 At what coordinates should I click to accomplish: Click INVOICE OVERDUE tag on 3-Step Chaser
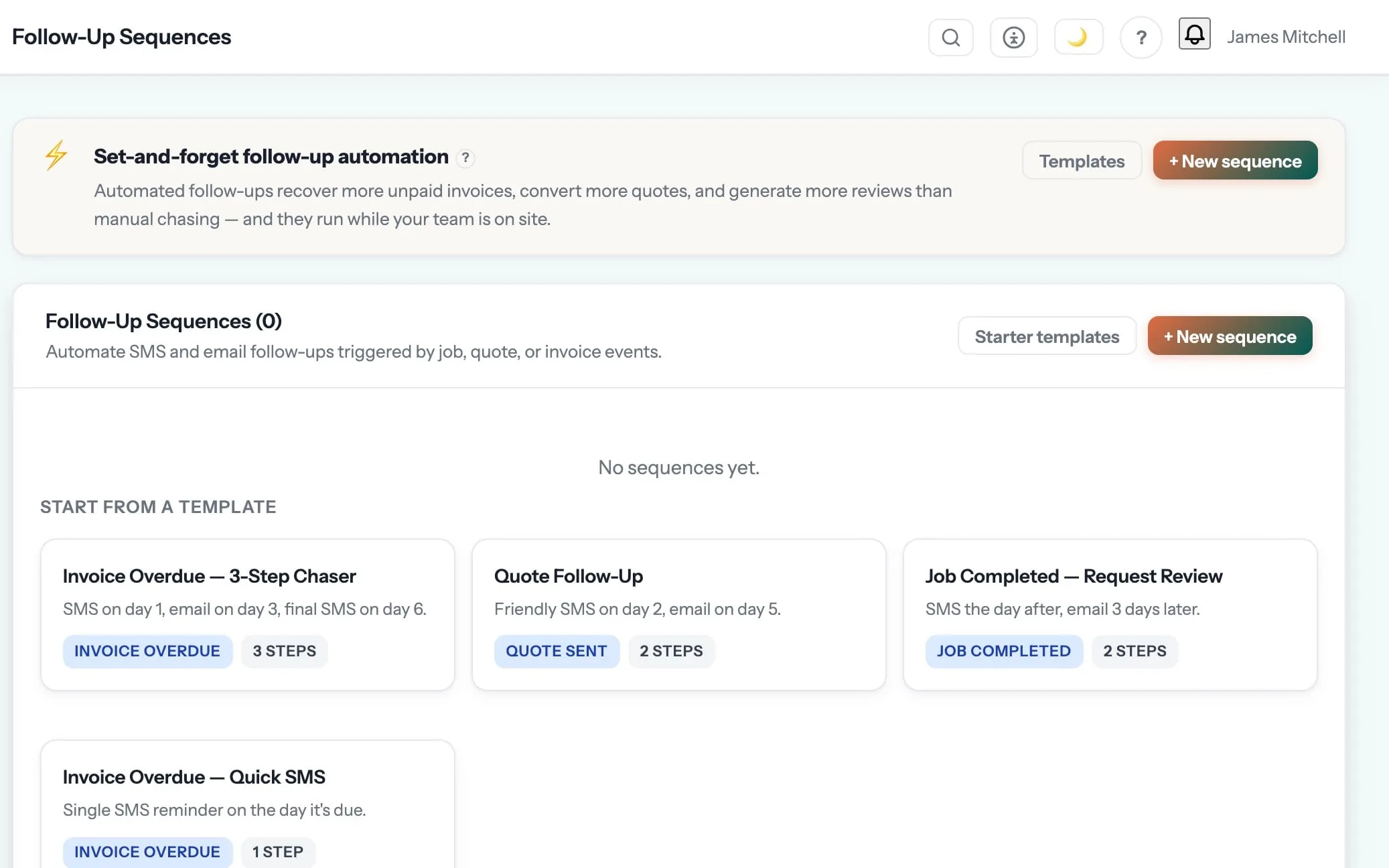(147, 651)
